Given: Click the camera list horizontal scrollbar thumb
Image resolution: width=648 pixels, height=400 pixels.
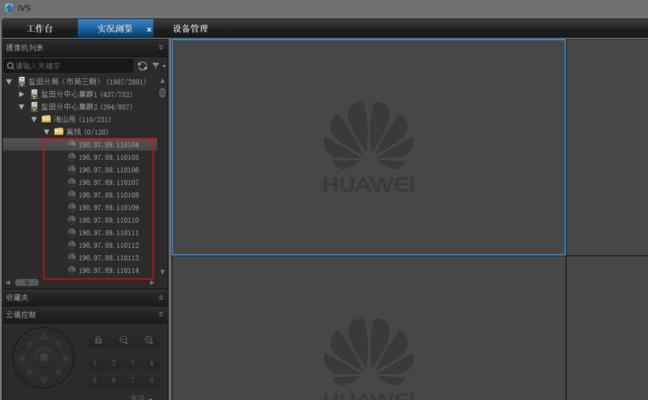Looking at the screenshot, I should click(x=27, y=283).
